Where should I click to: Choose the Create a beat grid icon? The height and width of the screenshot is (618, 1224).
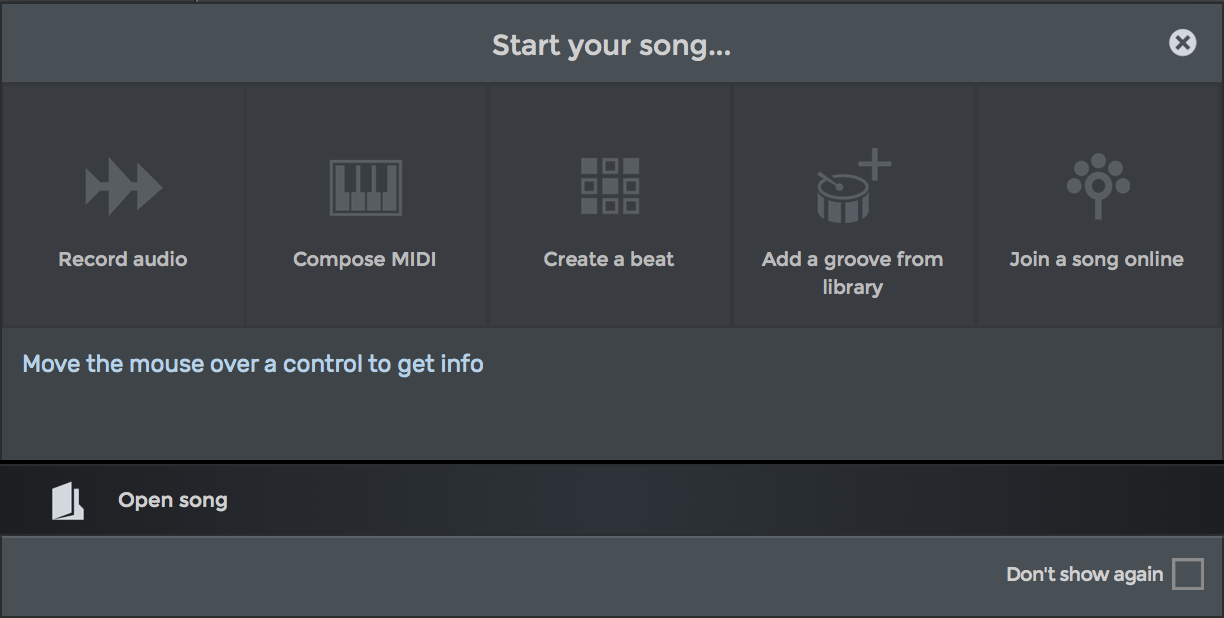[610, 186]
